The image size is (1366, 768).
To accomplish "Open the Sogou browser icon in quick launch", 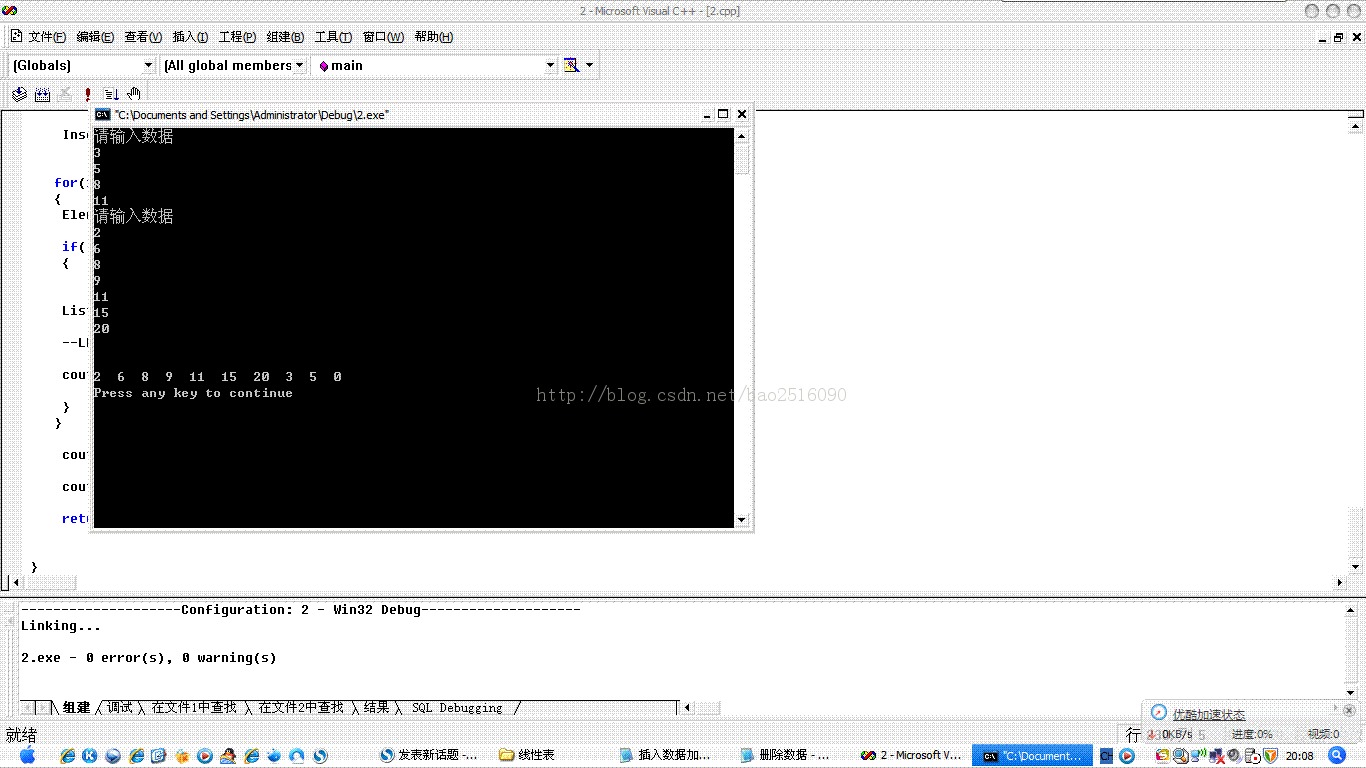I will coord(321,756).
